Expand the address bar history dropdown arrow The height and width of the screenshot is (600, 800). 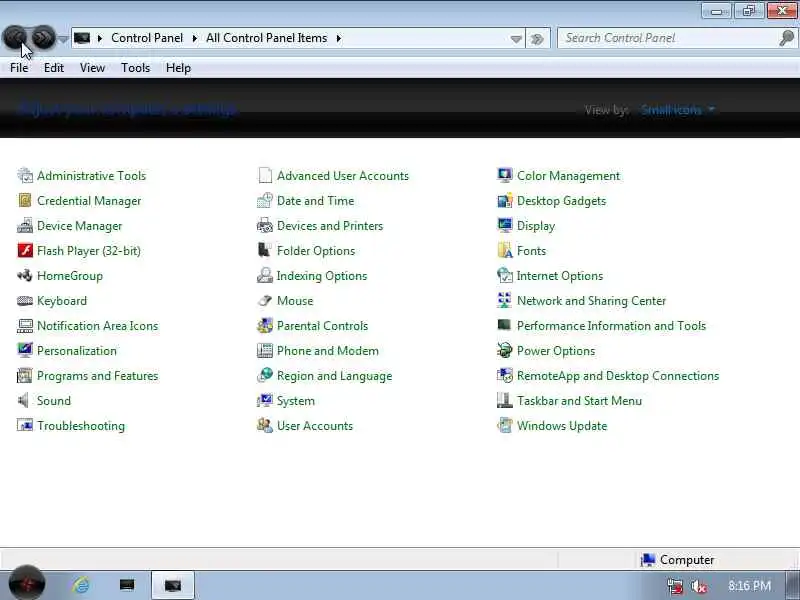[516, 39]
